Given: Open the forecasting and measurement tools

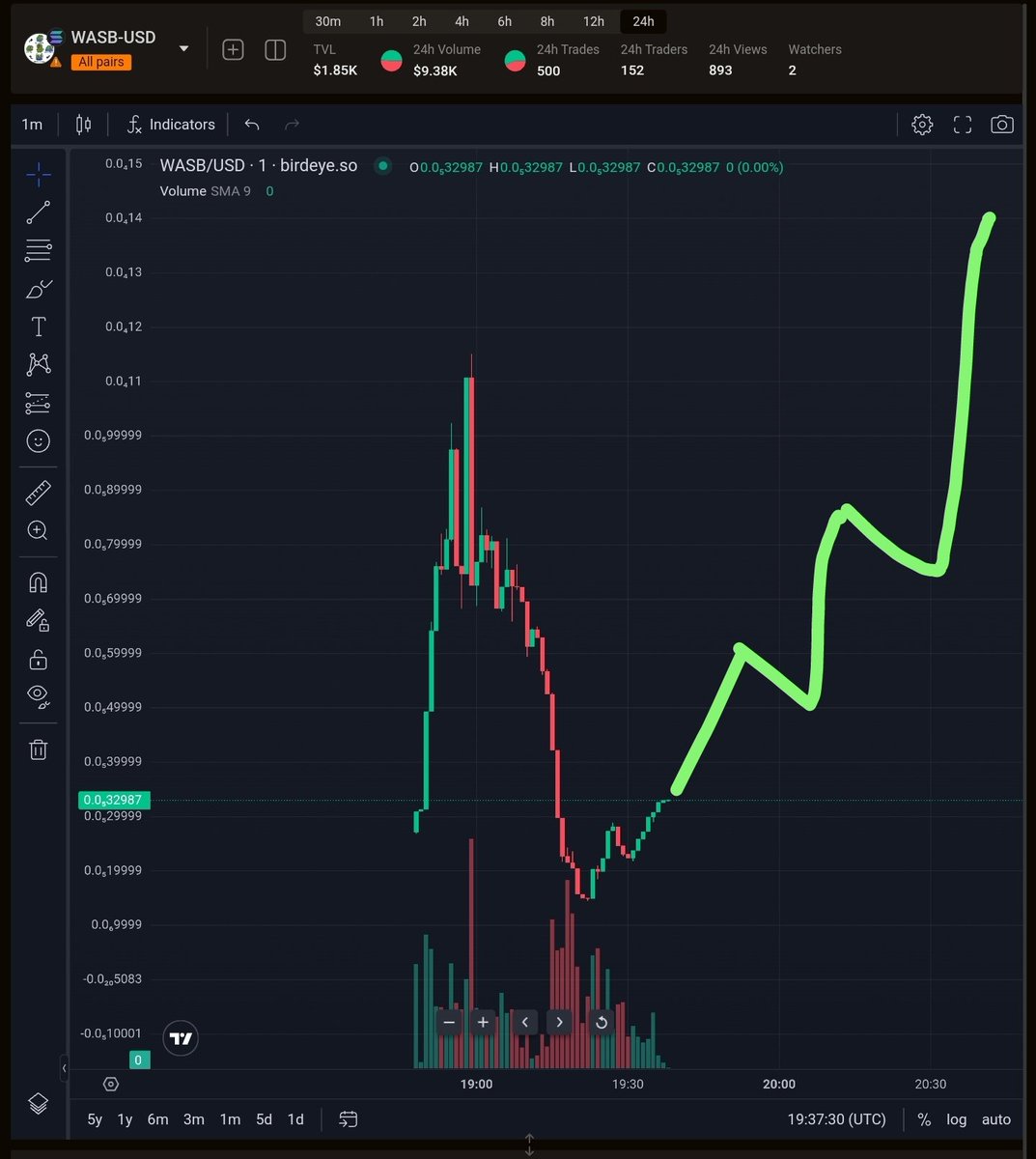Looking at the screenshot, I should click(39, 403).
